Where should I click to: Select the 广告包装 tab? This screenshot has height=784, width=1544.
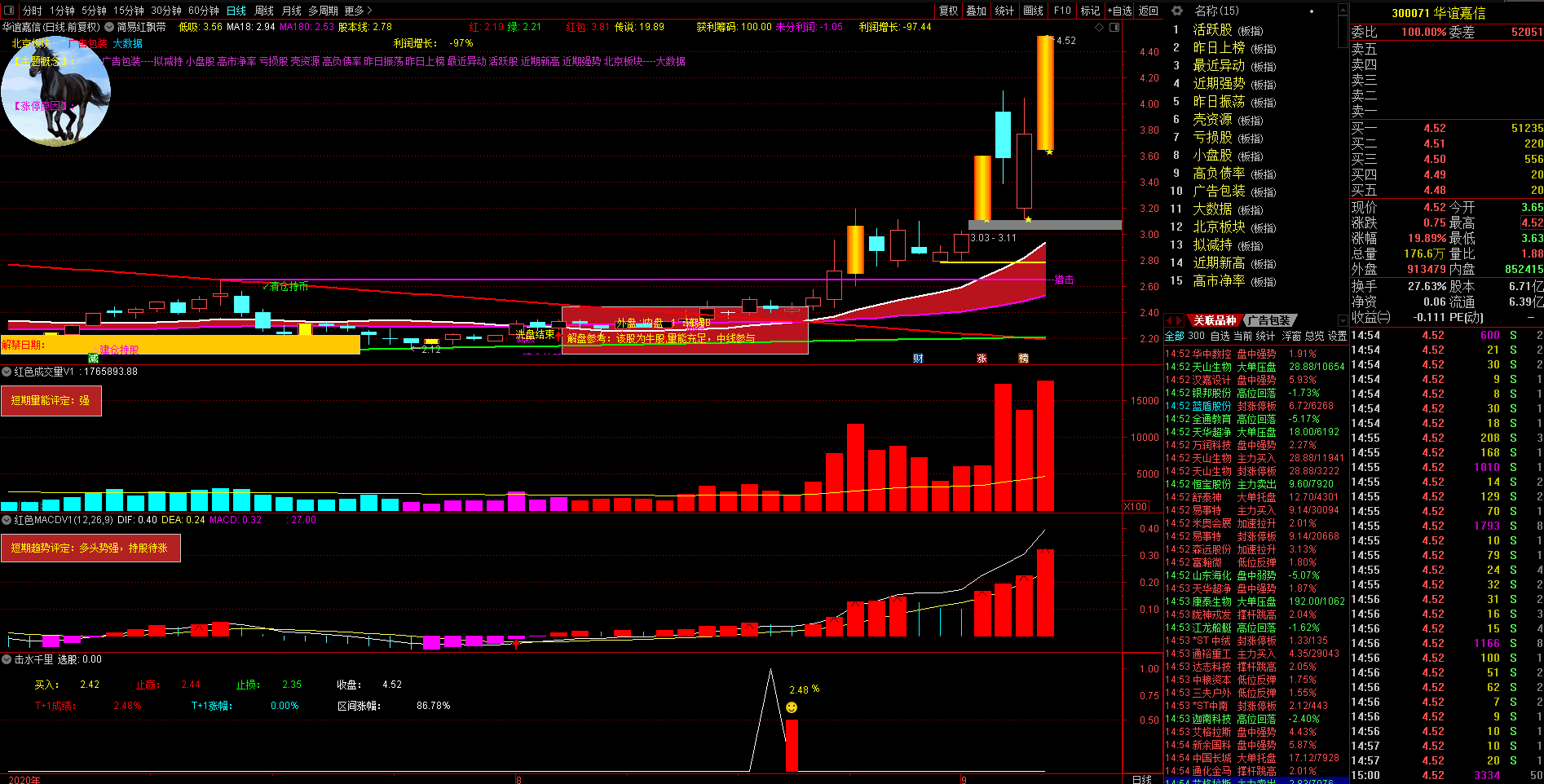tap(1268, 320)
